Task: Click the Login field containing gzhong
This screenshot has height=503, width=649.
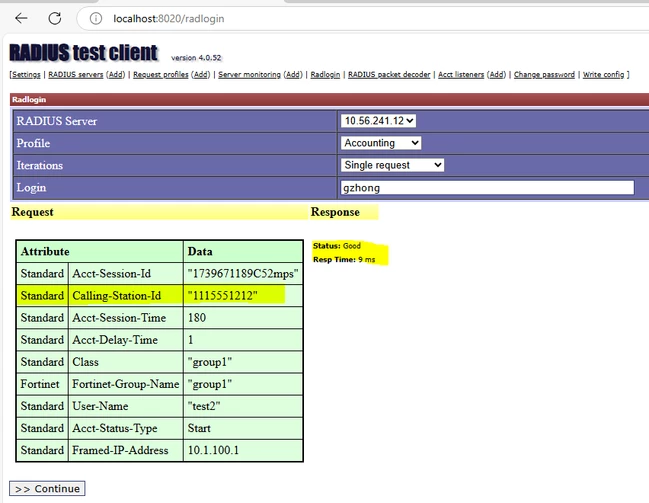Action: [487, 188]
